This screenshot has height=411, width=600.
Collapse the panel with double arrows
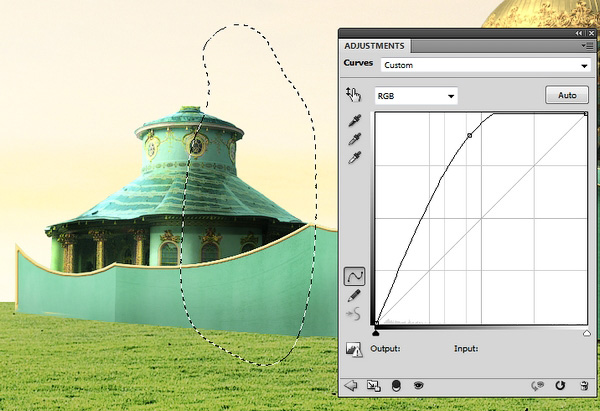click(579, 34)
